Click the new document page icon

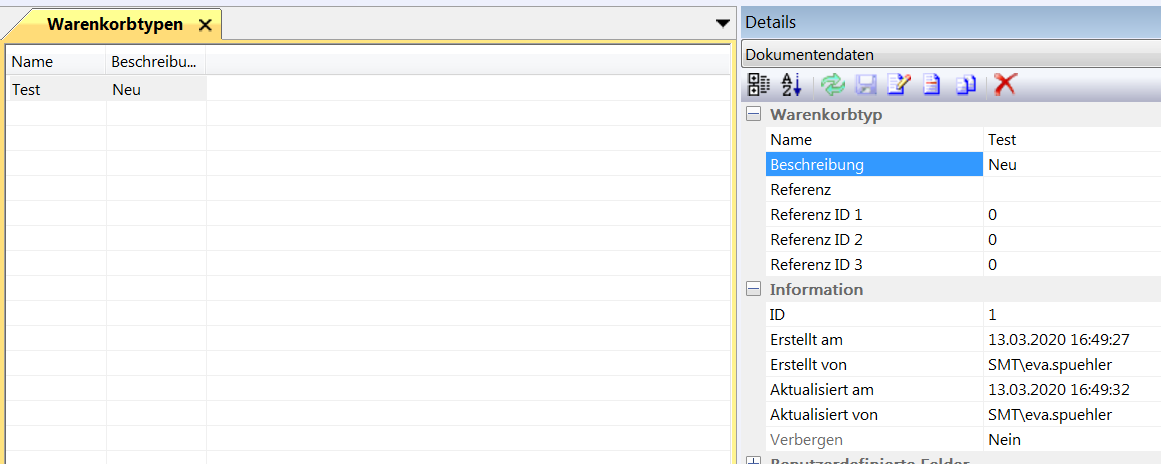931,85
